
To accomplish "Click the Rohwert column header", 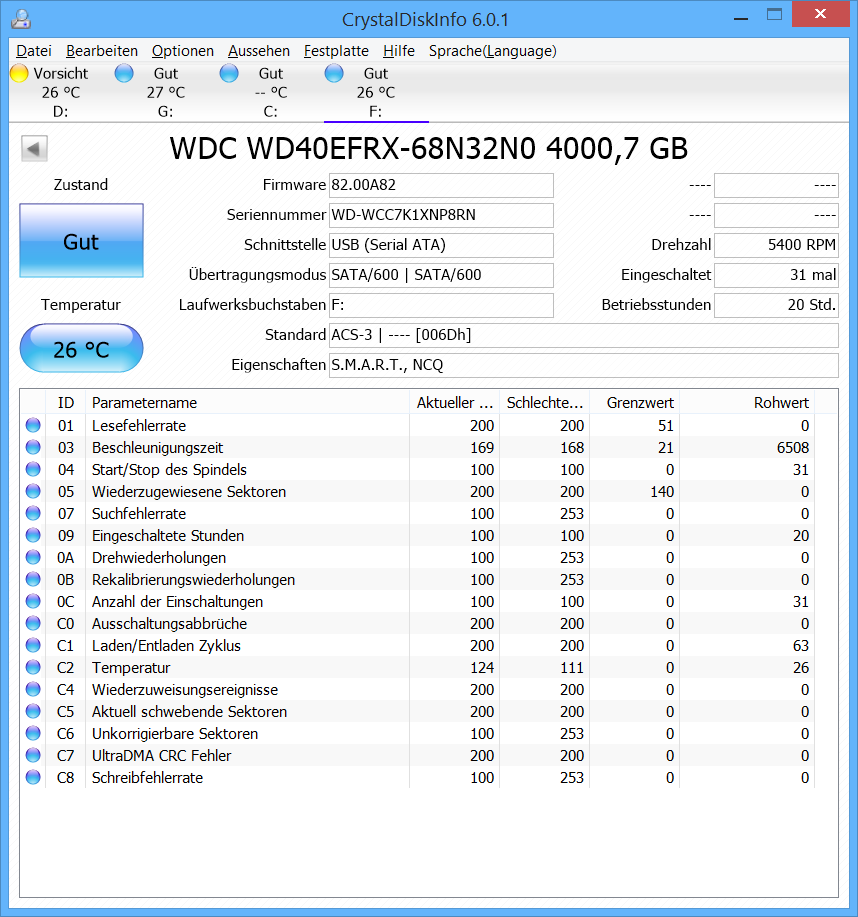I will (x=747, y=402).
